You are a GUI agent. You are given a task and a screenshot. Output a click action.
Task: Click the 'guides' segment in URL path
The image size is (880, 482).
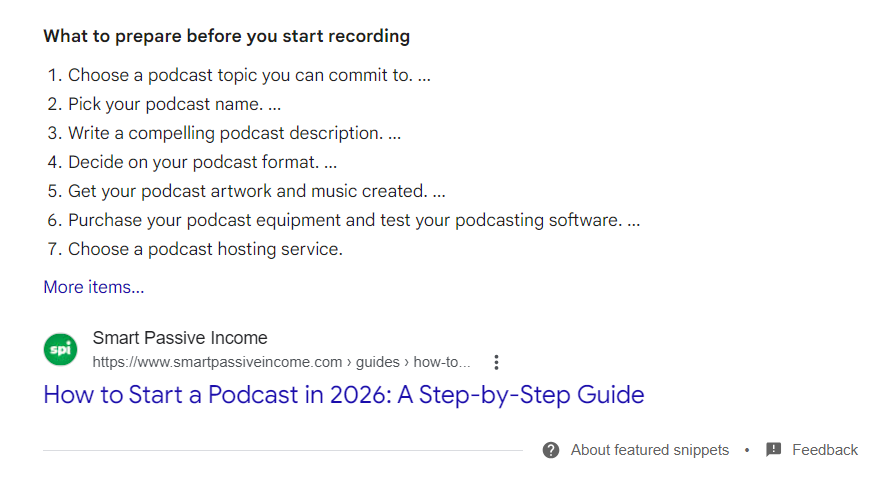378,362
